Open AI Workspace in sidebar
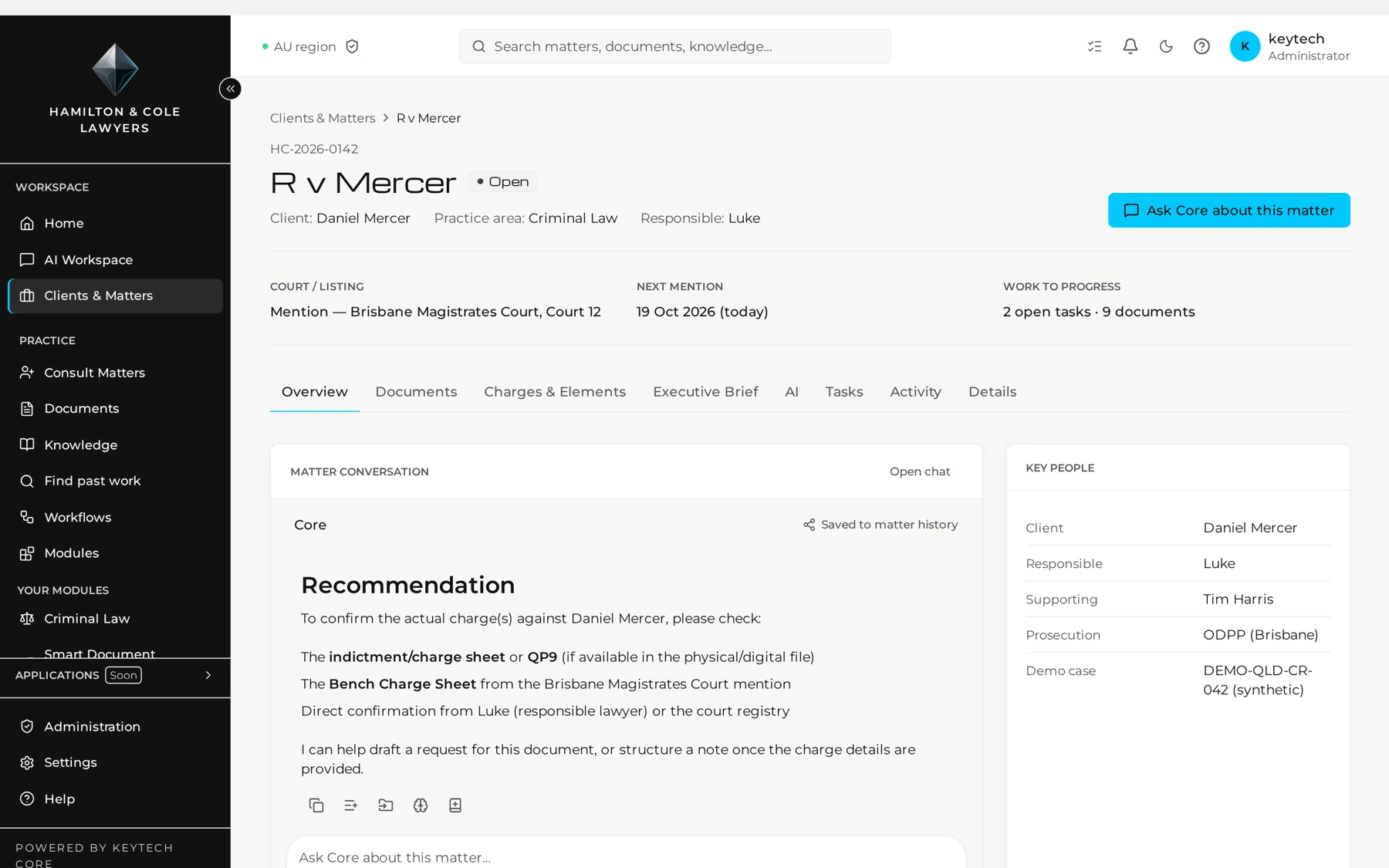Image resolution: width=1389 pixels, height=868 pixels. [x=115, y=260]
